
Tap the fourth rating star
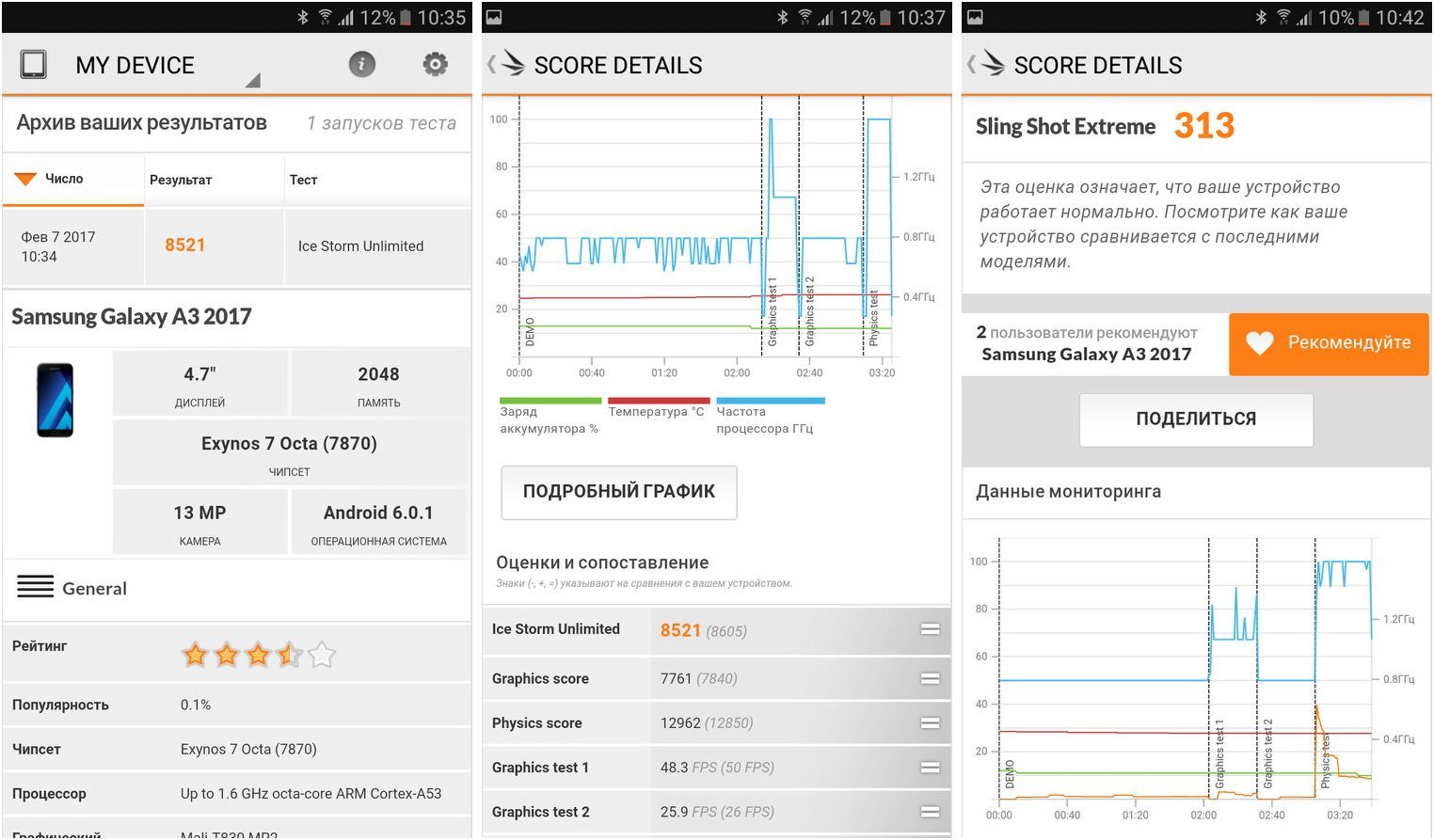[x=290, y=654]
